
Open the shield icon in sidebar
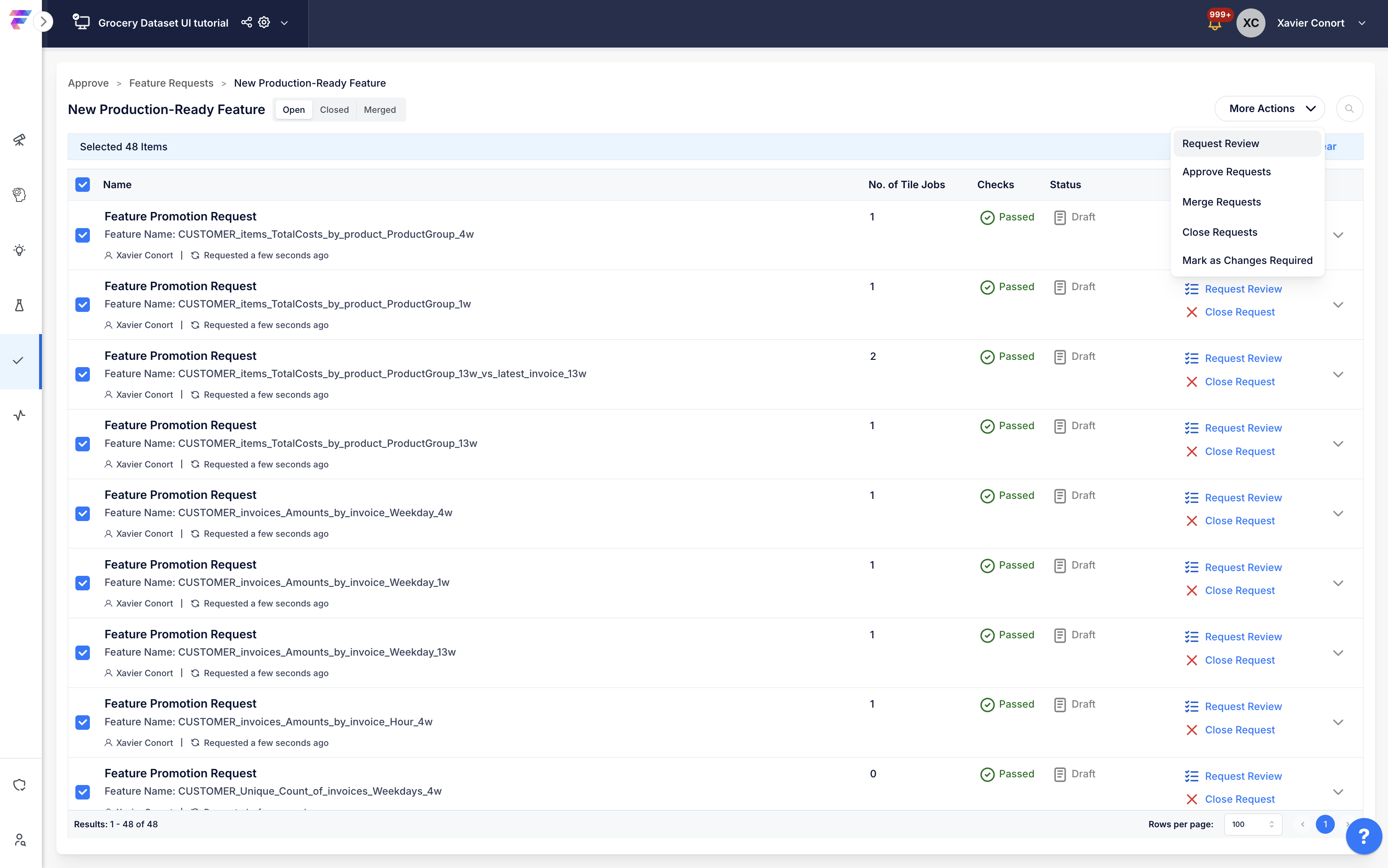19,785
